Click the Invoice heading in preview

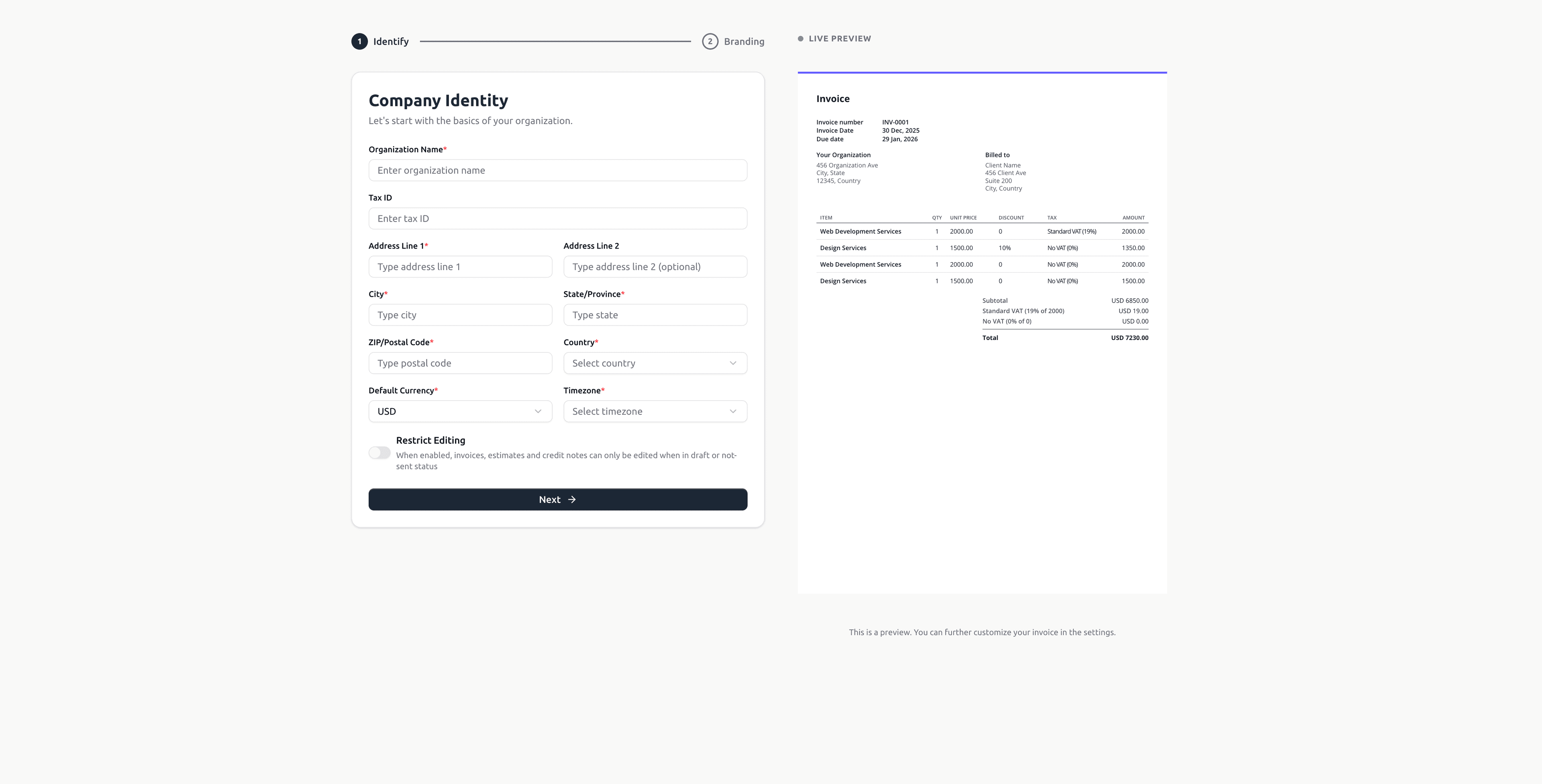tap(833, 99)
